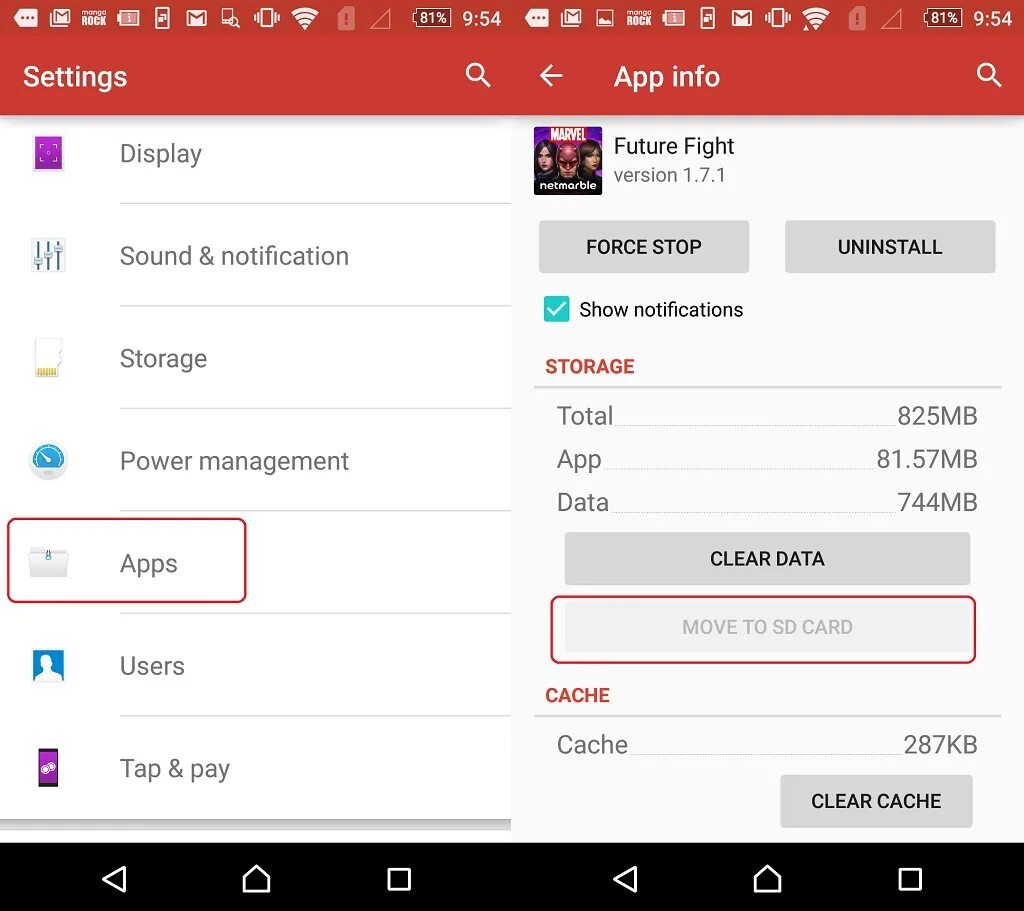
Task: Open Users settings
Action: 255,665
